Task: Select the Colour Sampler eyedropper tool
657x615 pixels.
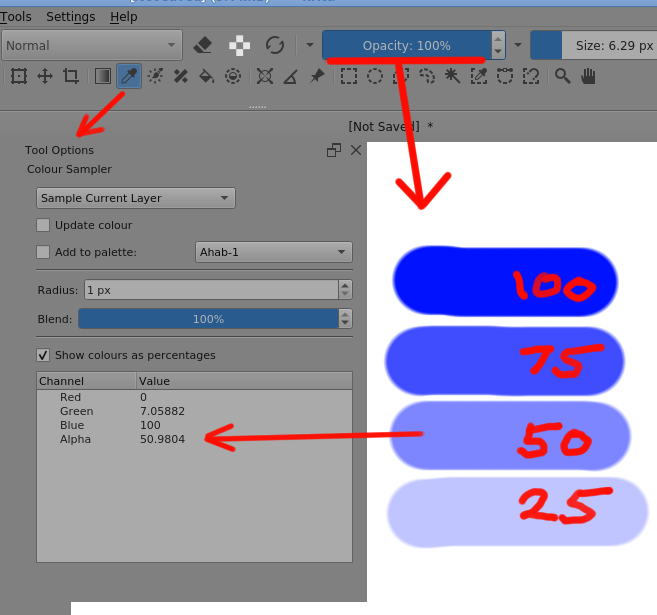Action: click(x=129, y=76)
